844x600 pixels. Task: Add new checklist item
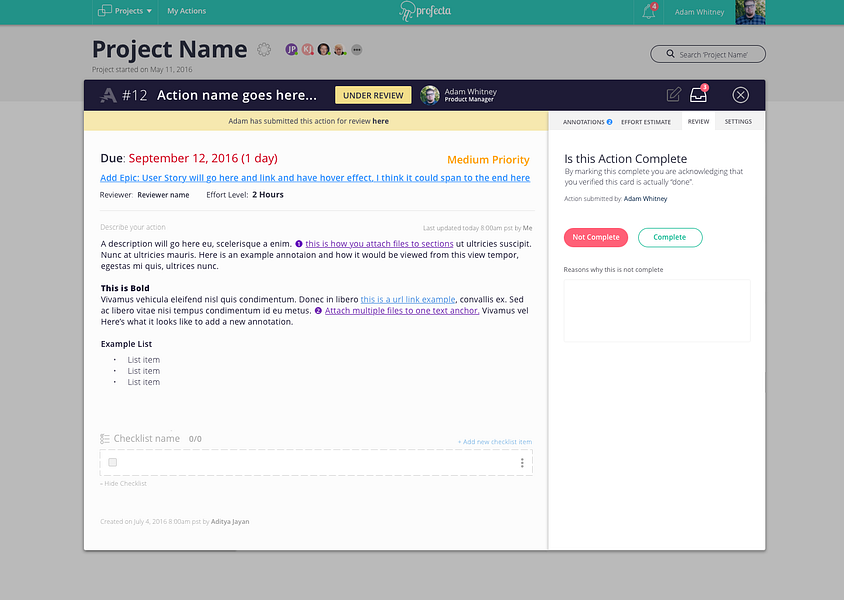495,442
